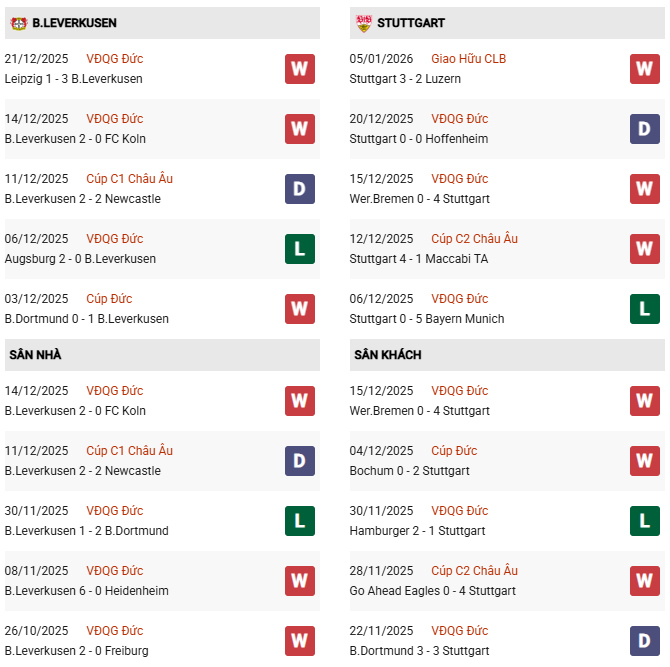The image size is (670, 667).
Task: Click the B.Leverkusen club logo
Action: [18, 22]
